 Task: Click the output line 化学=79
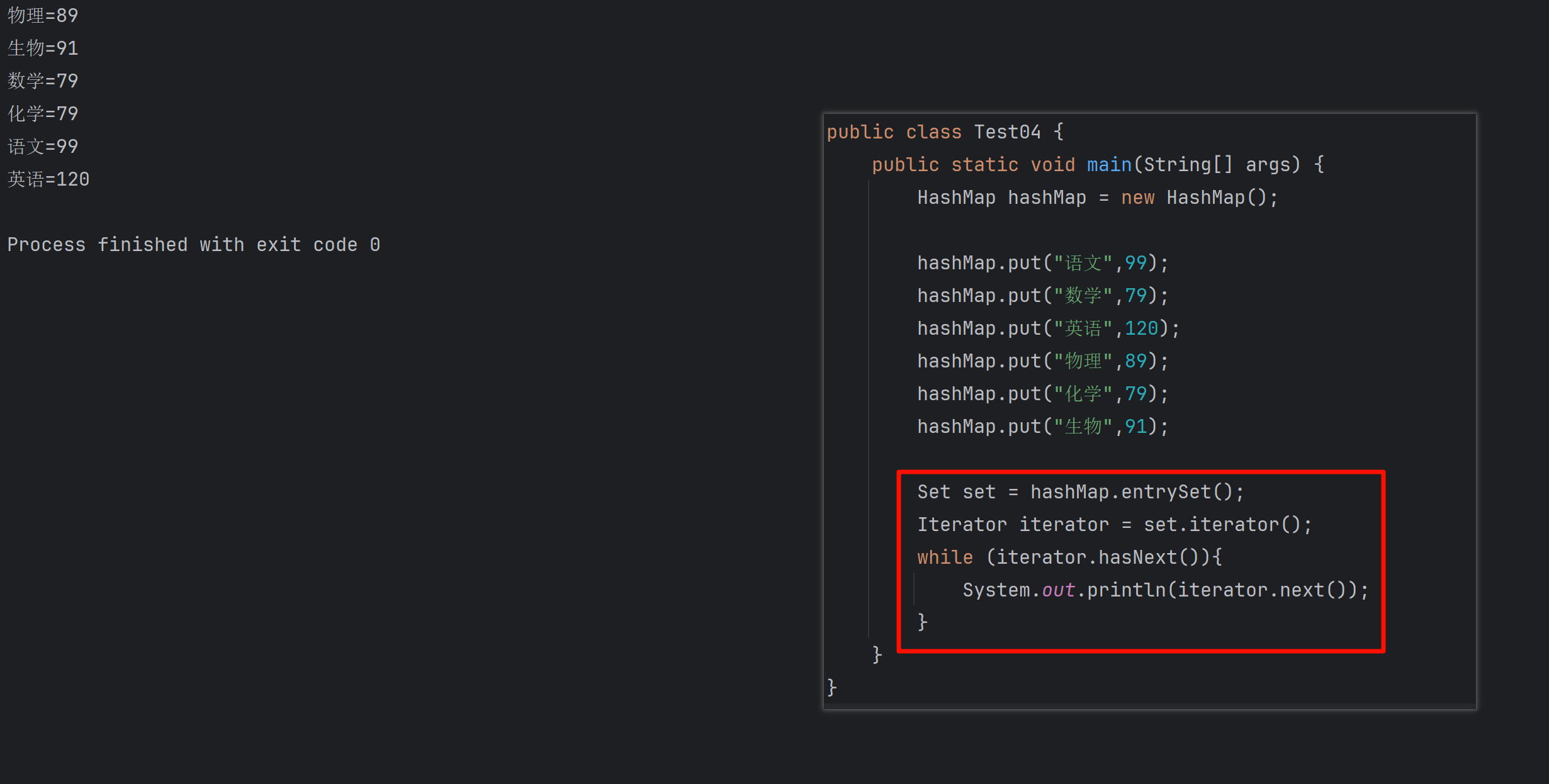(x=43, y=114)
